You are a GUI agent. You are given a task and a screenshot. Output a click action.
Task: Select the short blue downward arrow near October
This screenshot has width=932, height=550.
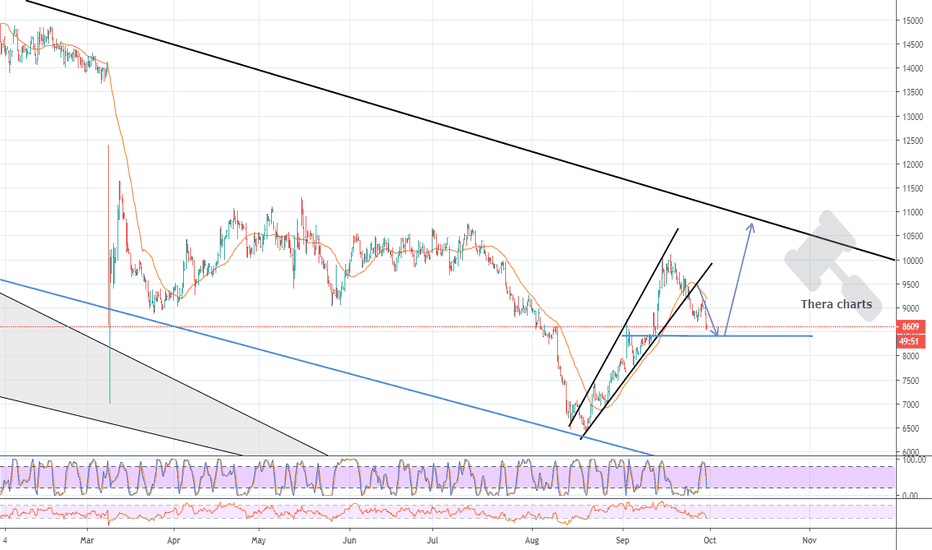pos(709,310)
